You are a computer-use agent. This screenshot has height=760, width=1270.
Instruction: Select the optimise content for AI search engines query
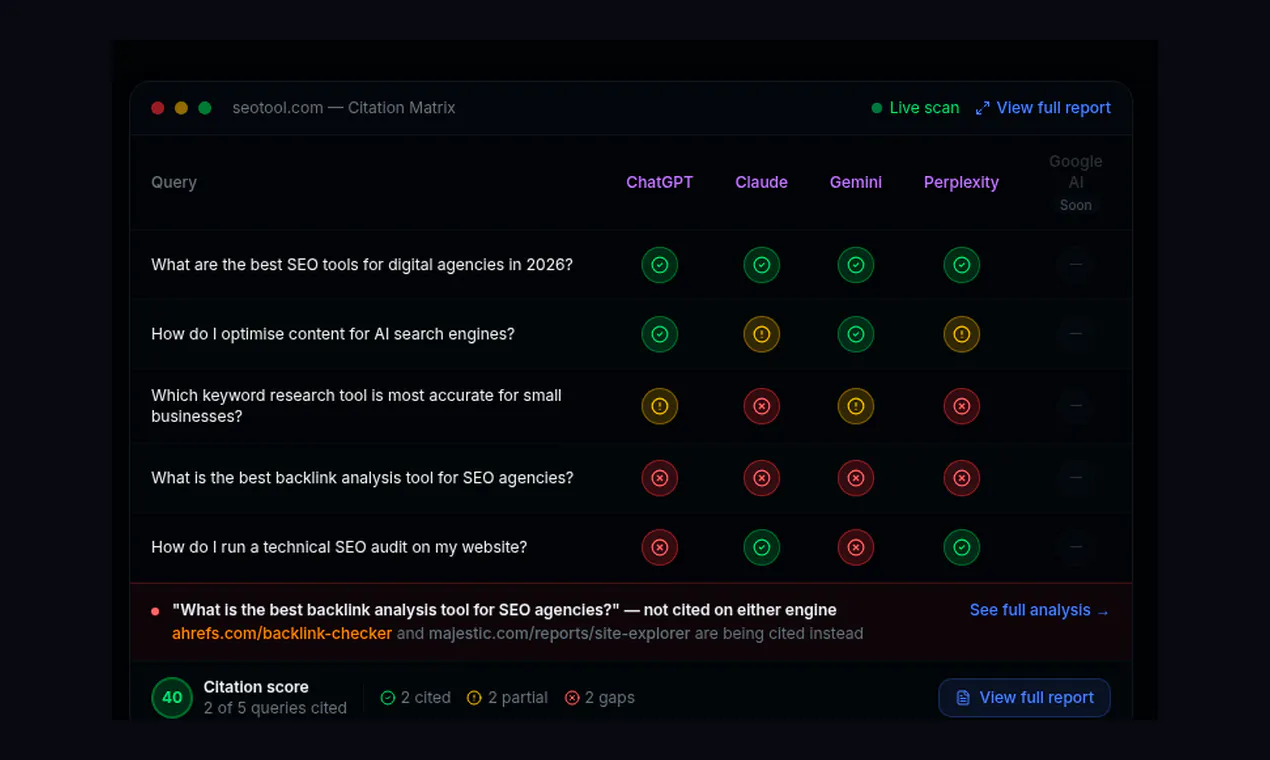pos(333,334)
